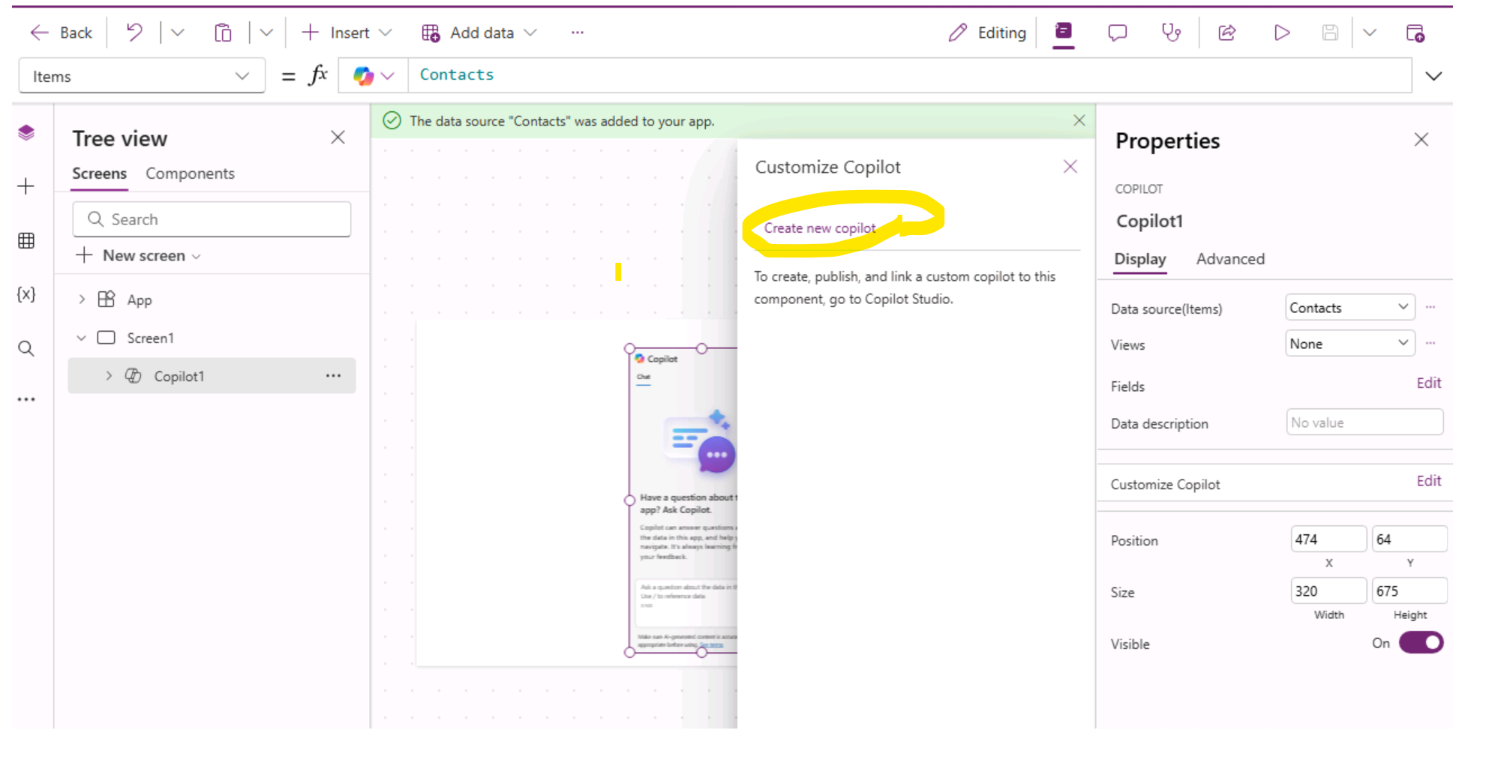Viewport: 1495px width, 759px height.
Task: Click the Undo icon in toolbar
Action: tap(134, 33)
